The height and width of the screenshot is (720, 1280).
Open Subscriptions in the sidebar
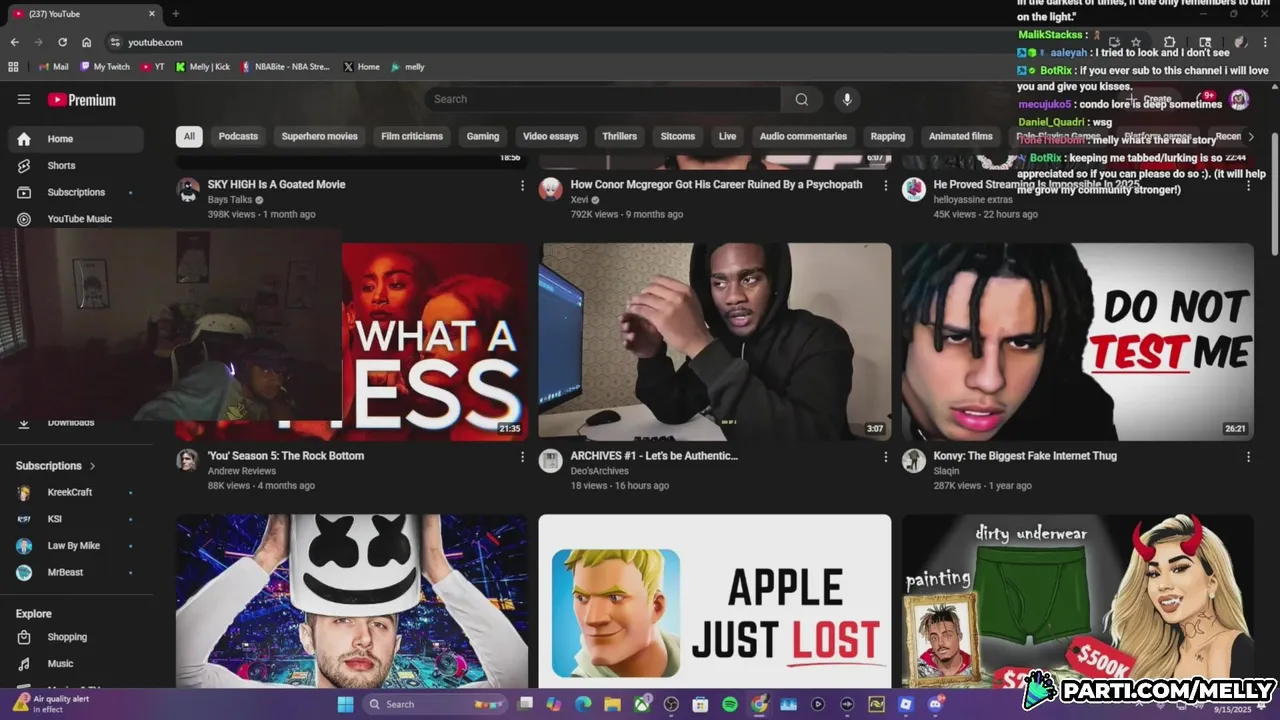click(76, 192)
